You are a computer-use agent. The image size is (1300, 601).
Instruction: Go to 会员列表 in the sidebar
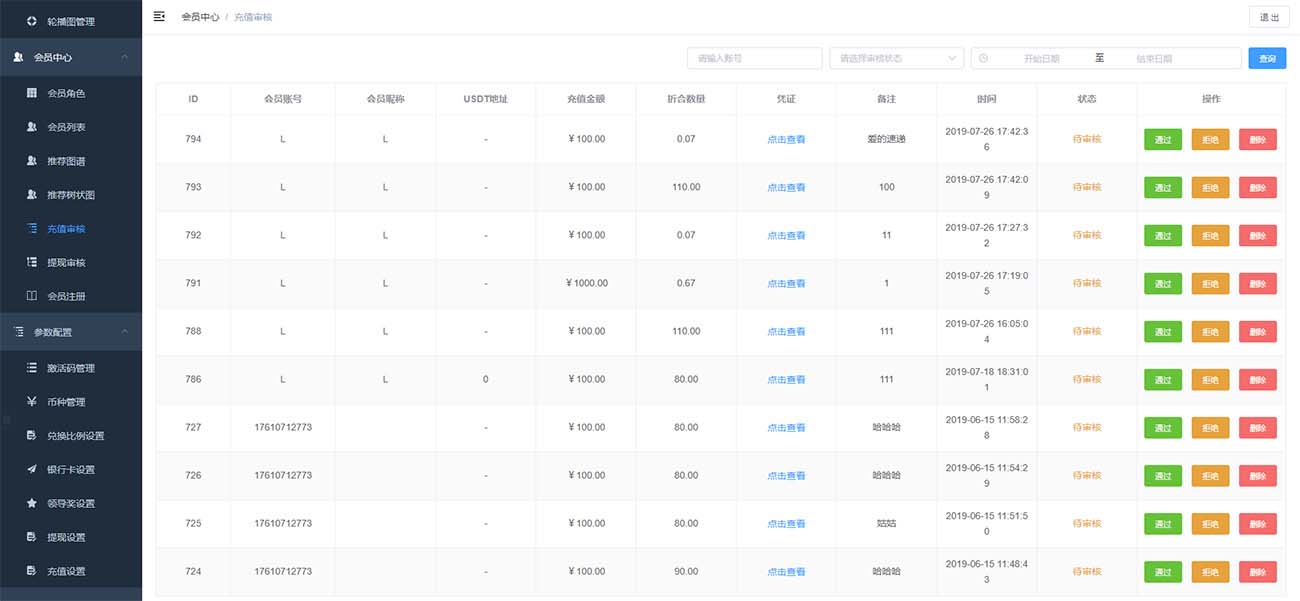point(66,127)
